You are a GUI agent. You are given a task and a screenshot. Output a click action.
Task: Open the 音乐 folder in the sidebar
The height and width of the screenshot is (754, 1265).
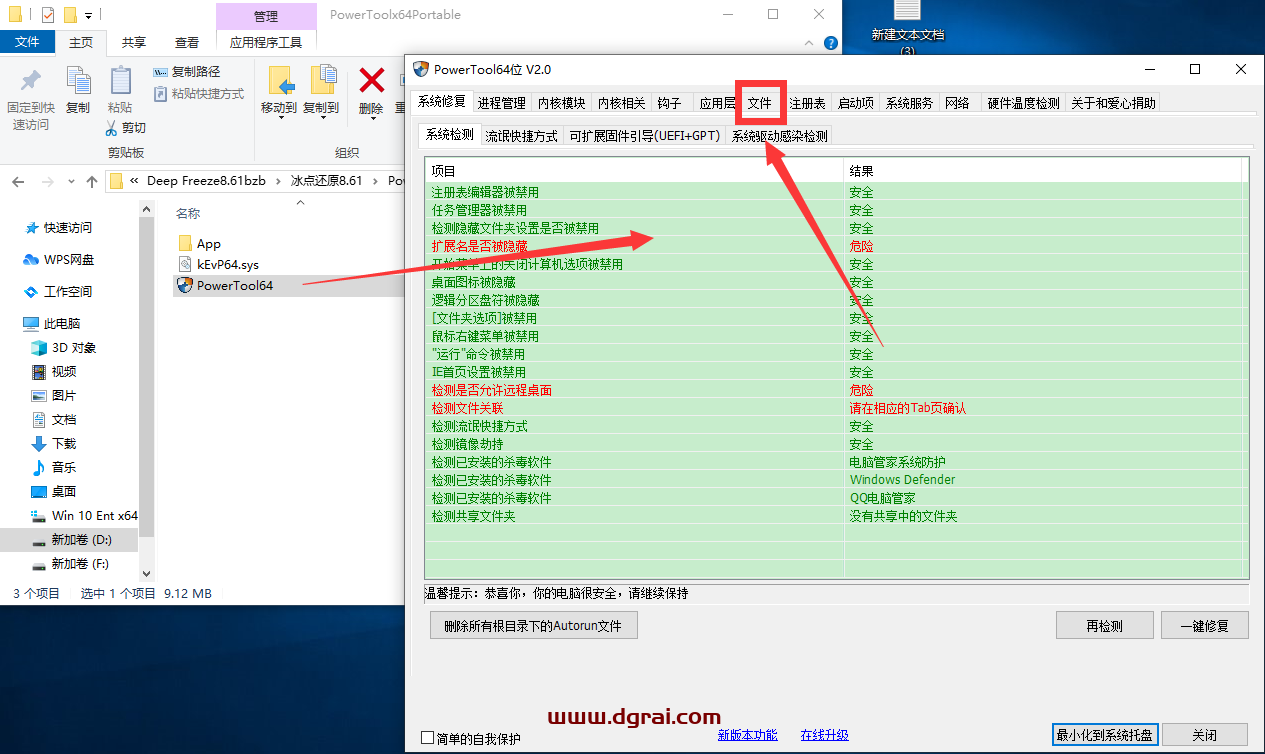(54, 468)
